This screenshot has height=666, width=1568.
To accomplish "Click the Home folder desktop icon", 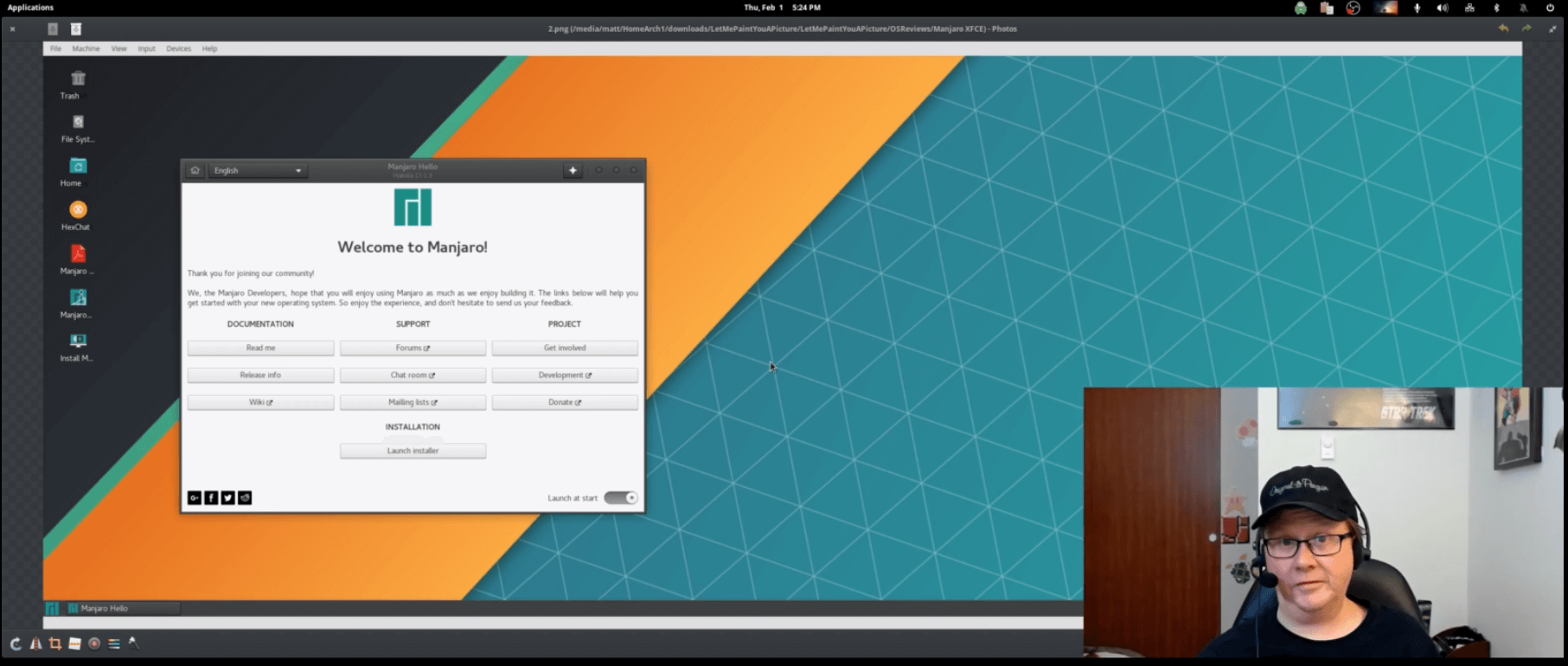I will coord(78,166).
